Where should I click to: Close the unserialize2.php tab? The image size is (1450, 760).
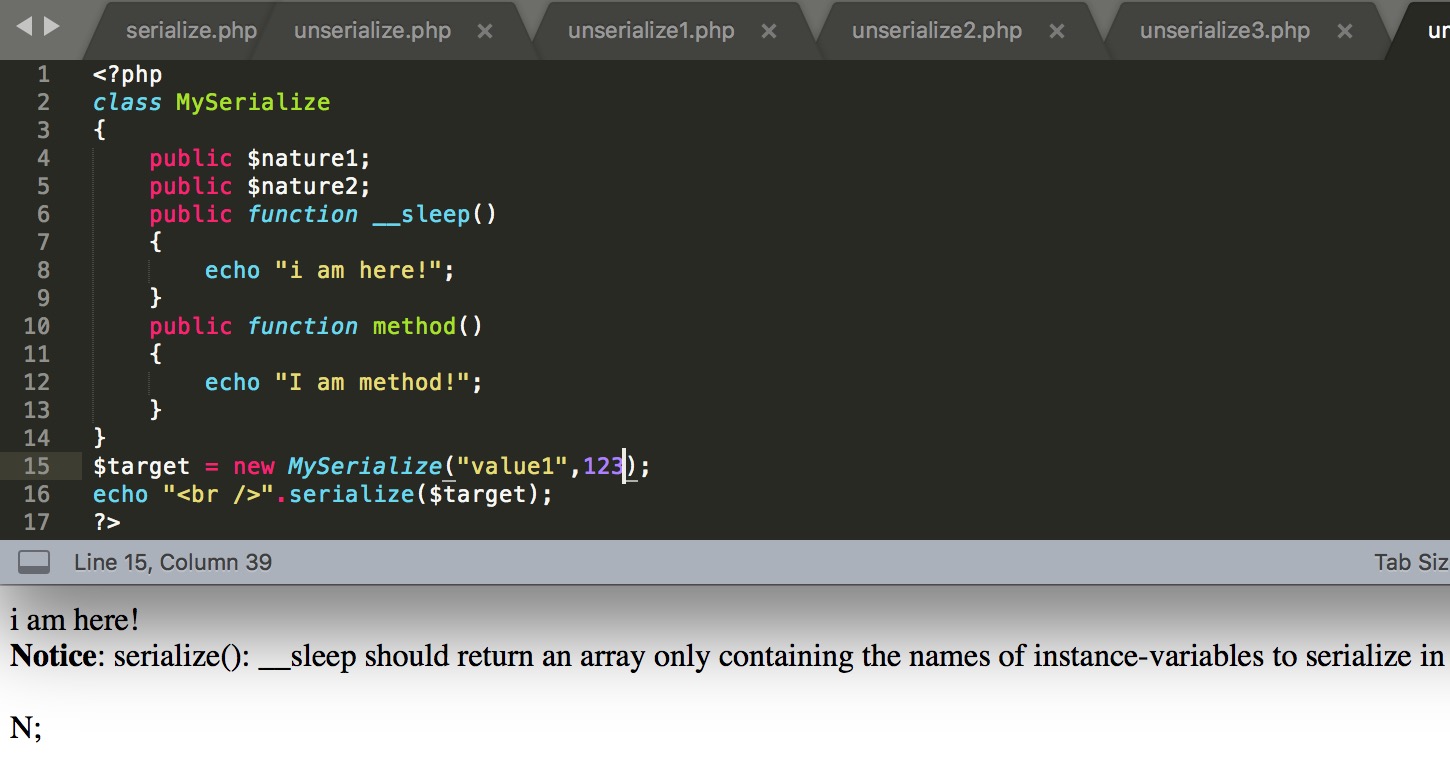1057,31
